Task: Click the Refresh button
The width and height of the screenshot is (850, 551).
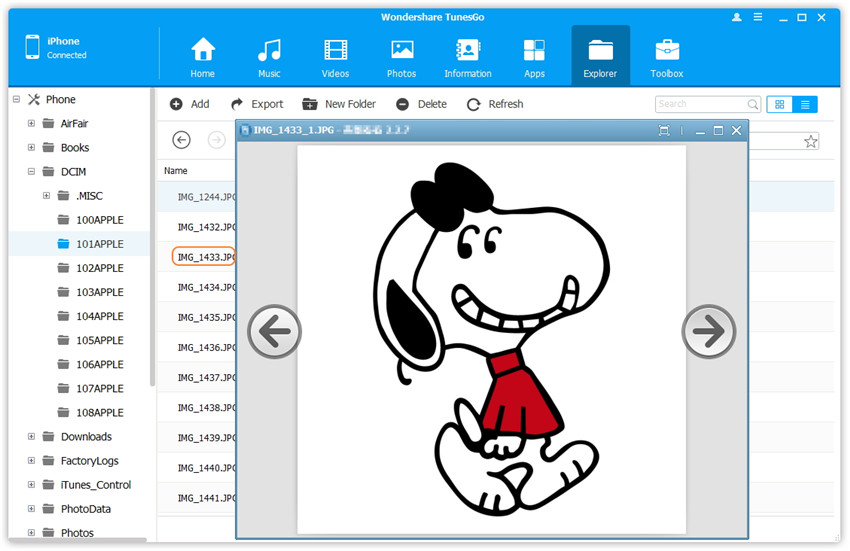Action: [x=495, y=104]
